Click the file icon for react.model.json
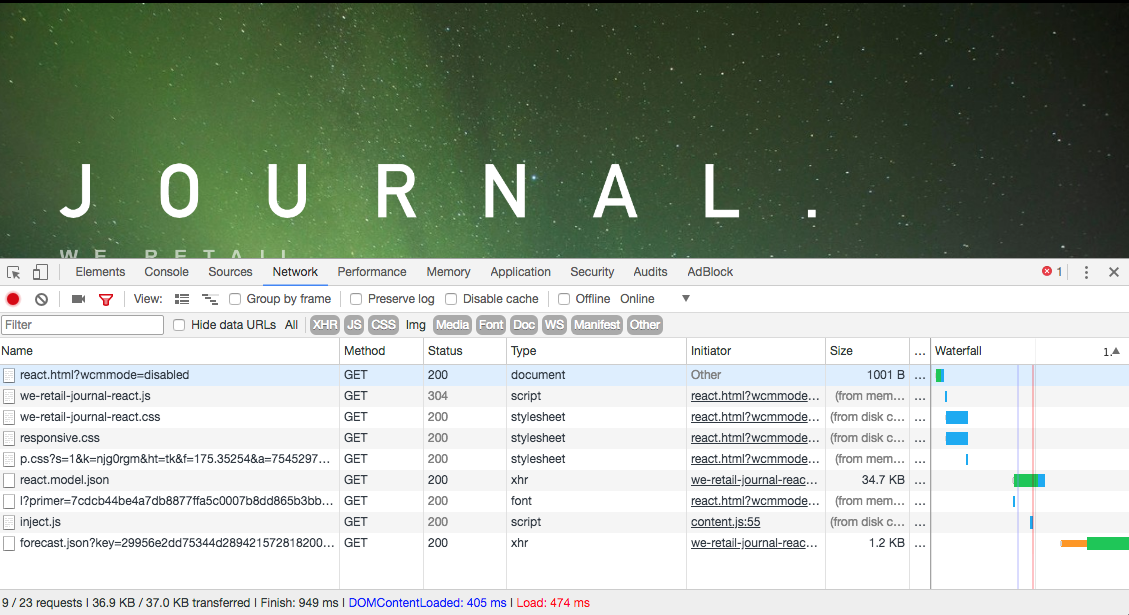The width and height of the screenshot is (1129, 615). (x=9, y=480)
